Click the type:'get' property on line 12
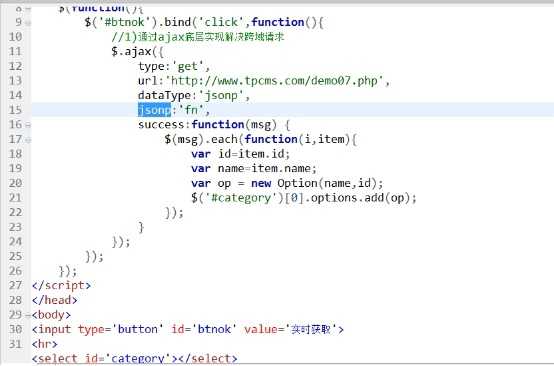The width and height of the screenshot is (554, 366). 174,66
